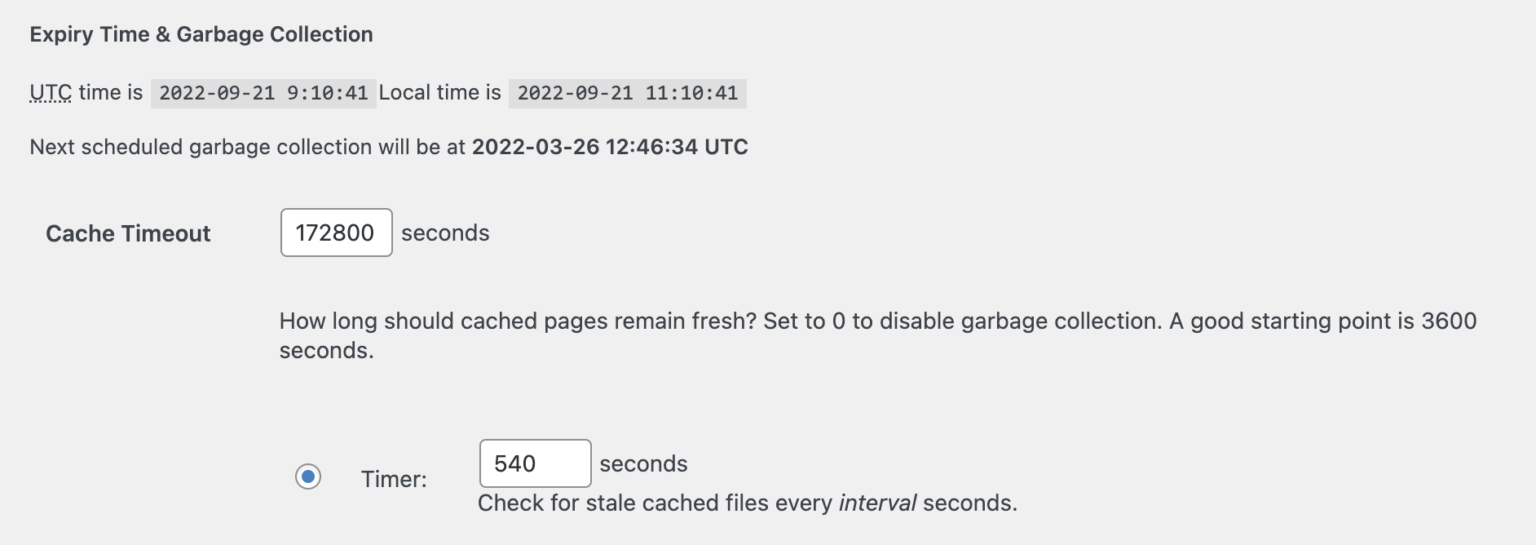Viewport: 1536px width, 545px height.
Task: Focus the Timer interval field showing 540
Action: point(535,464)
